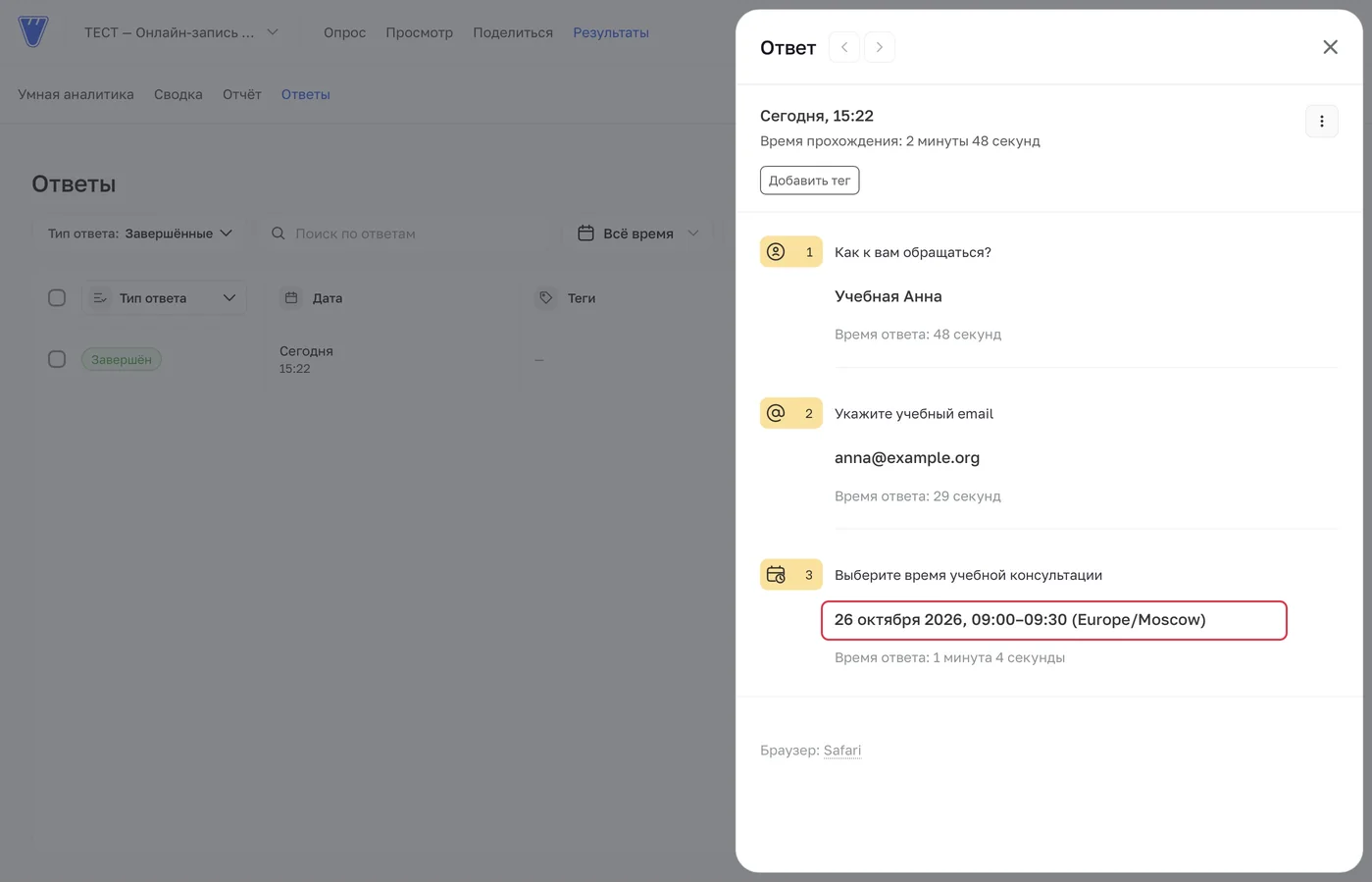Click the app logo in top-left corner
Viewport: 1372px width, 882px height.
click(x=32, y=31)
